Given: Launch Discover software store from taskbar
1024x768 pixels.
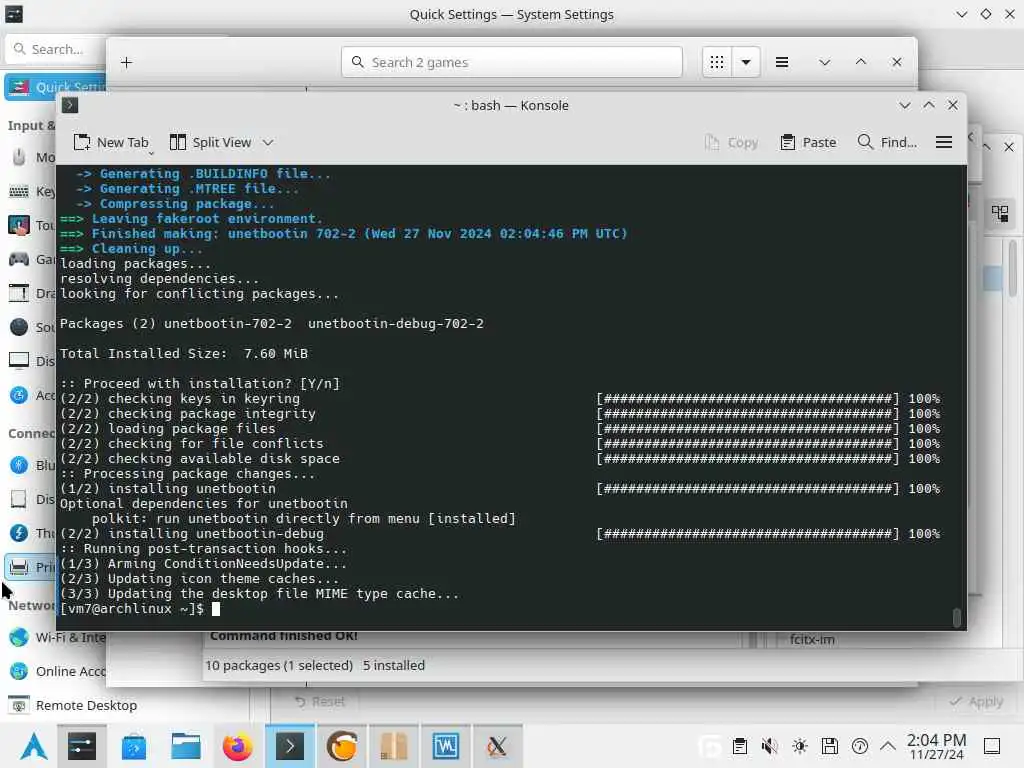Looking at the screenshot, I should 134,746.
